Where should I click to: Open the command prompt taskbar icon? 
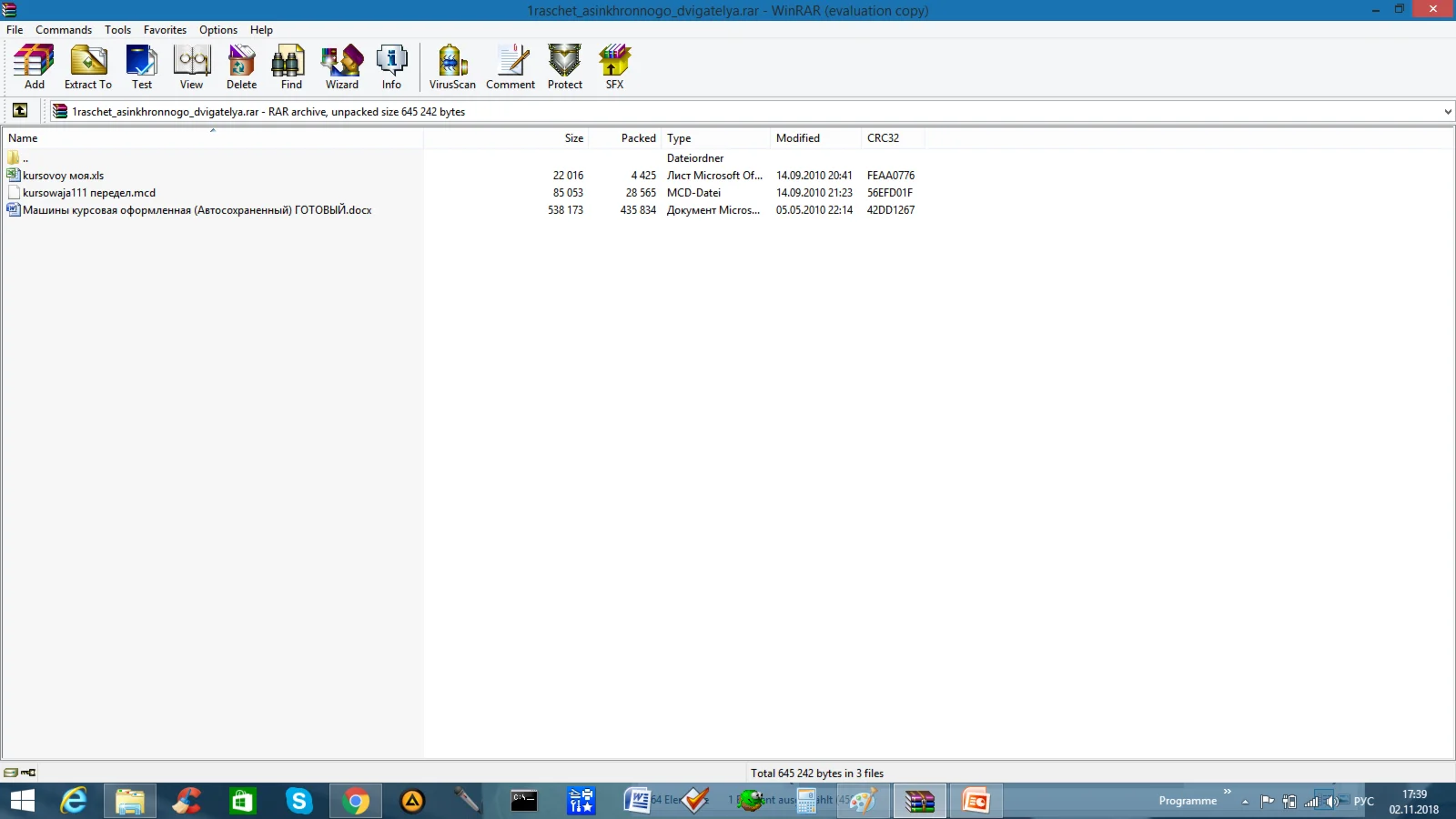tap(524, 801)
